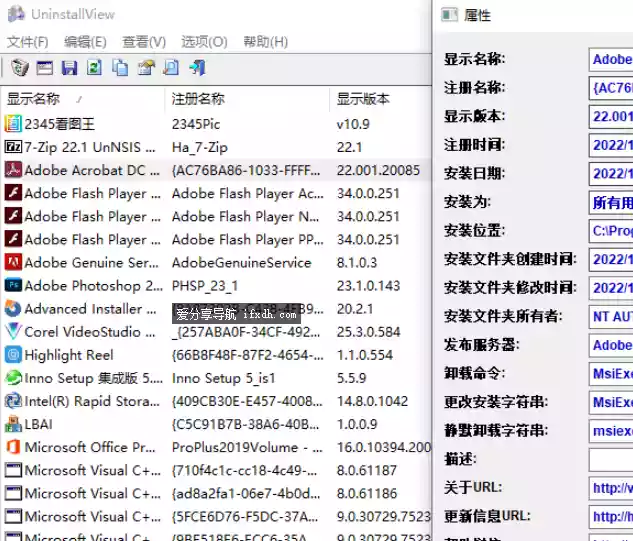633x541 pixels.
Task: Click the toolbar icon with folder and window
Action: 146,67
